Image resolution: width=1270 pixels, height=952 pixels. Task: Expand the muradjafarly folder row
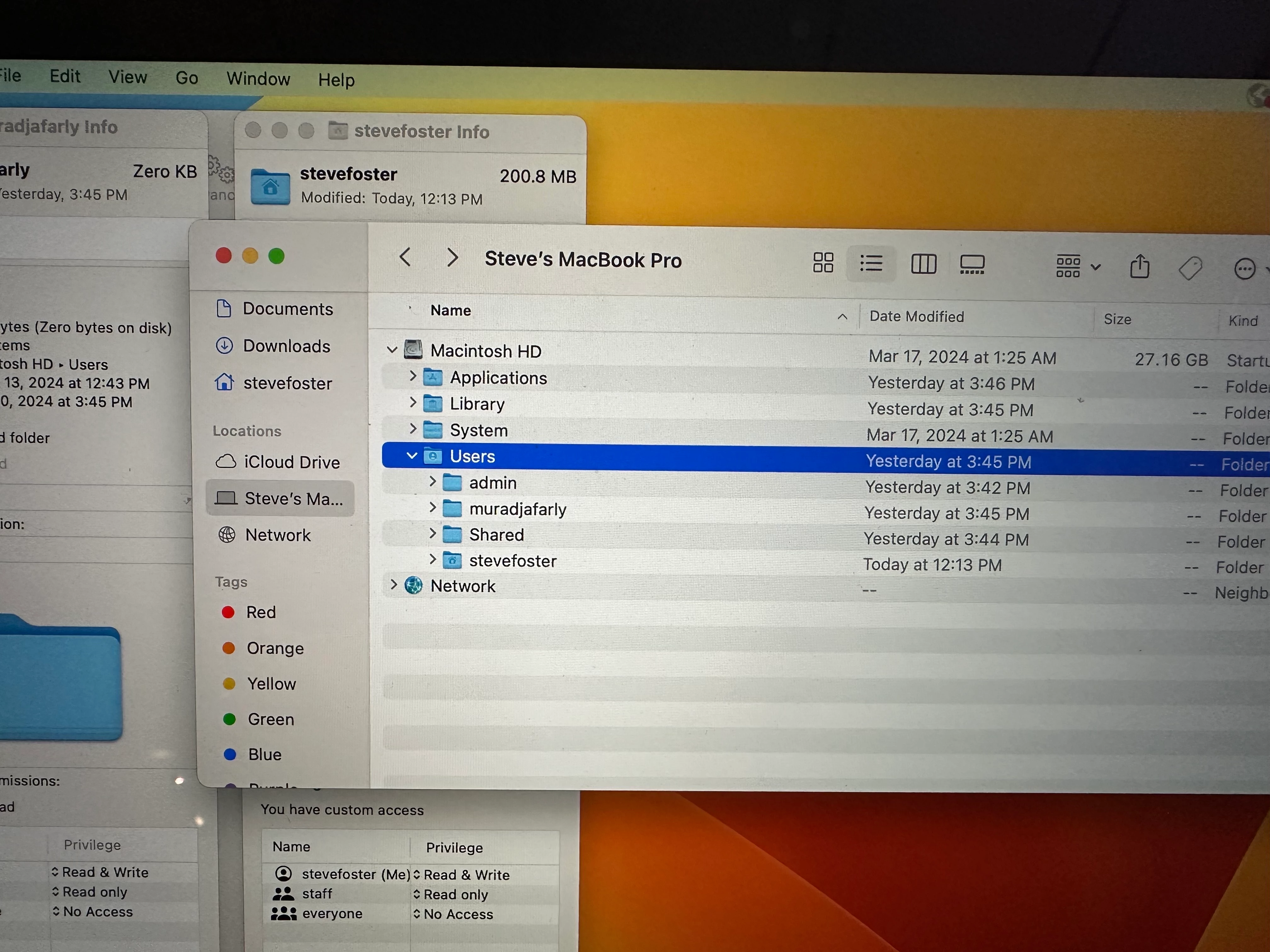432,507
